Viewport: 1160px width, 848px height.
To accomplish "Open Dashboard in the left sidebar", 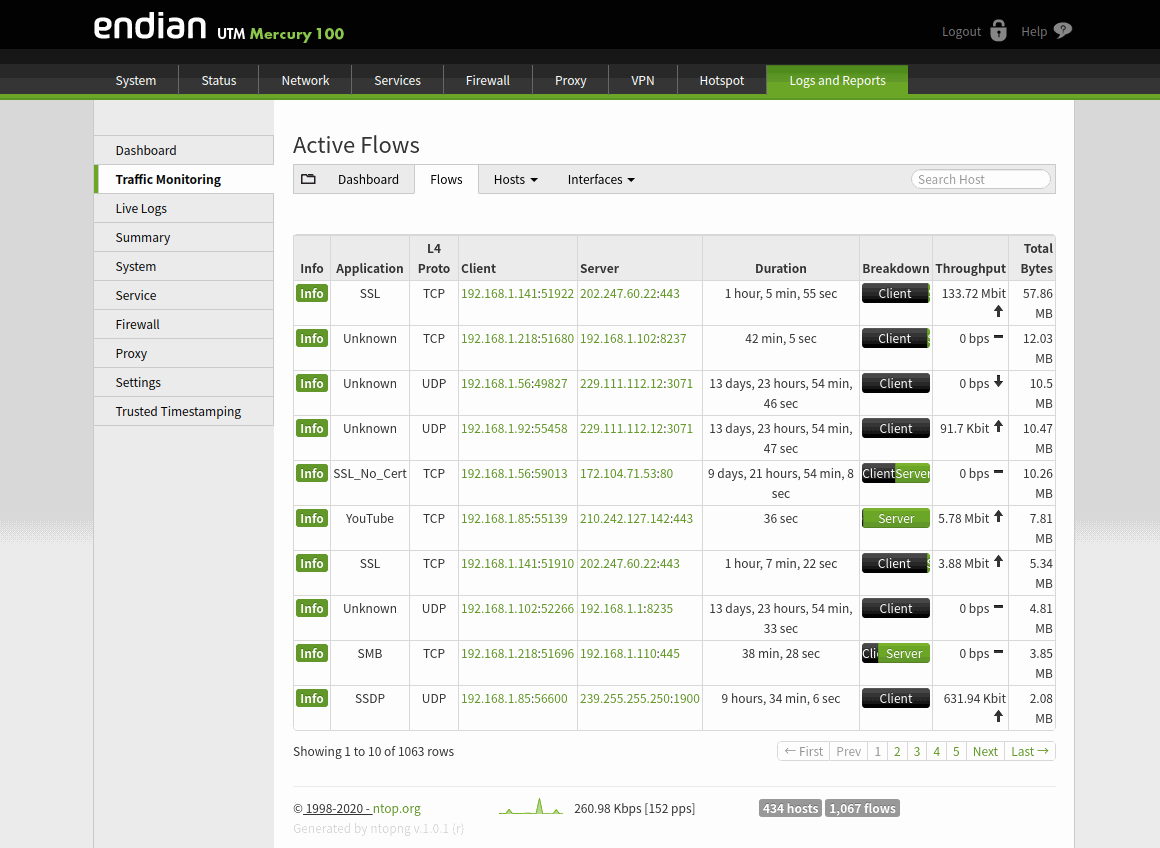I will 184,150.
